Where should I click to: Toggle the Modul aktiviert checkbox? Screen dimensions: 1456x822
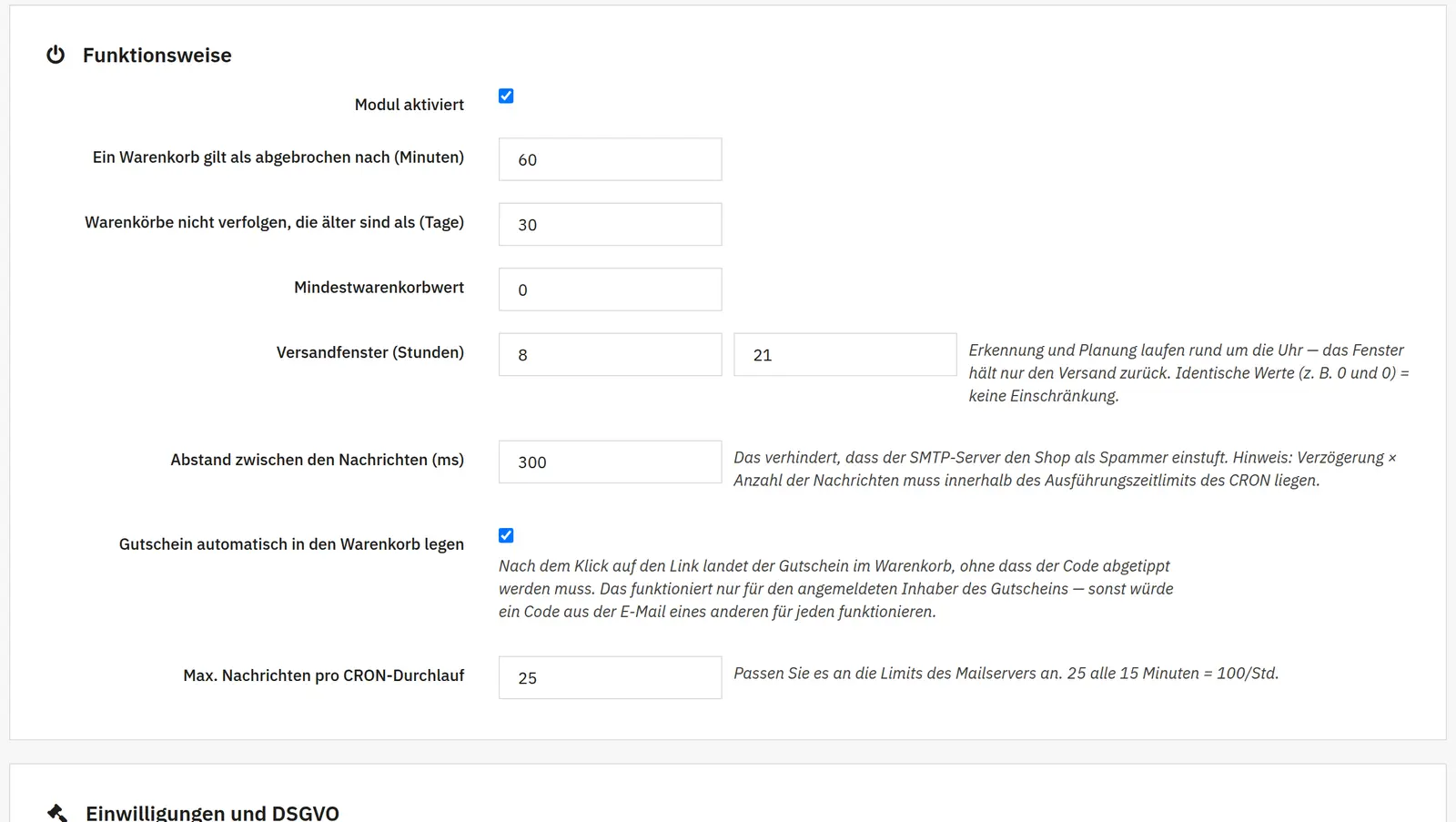click(x=506, y=96)
